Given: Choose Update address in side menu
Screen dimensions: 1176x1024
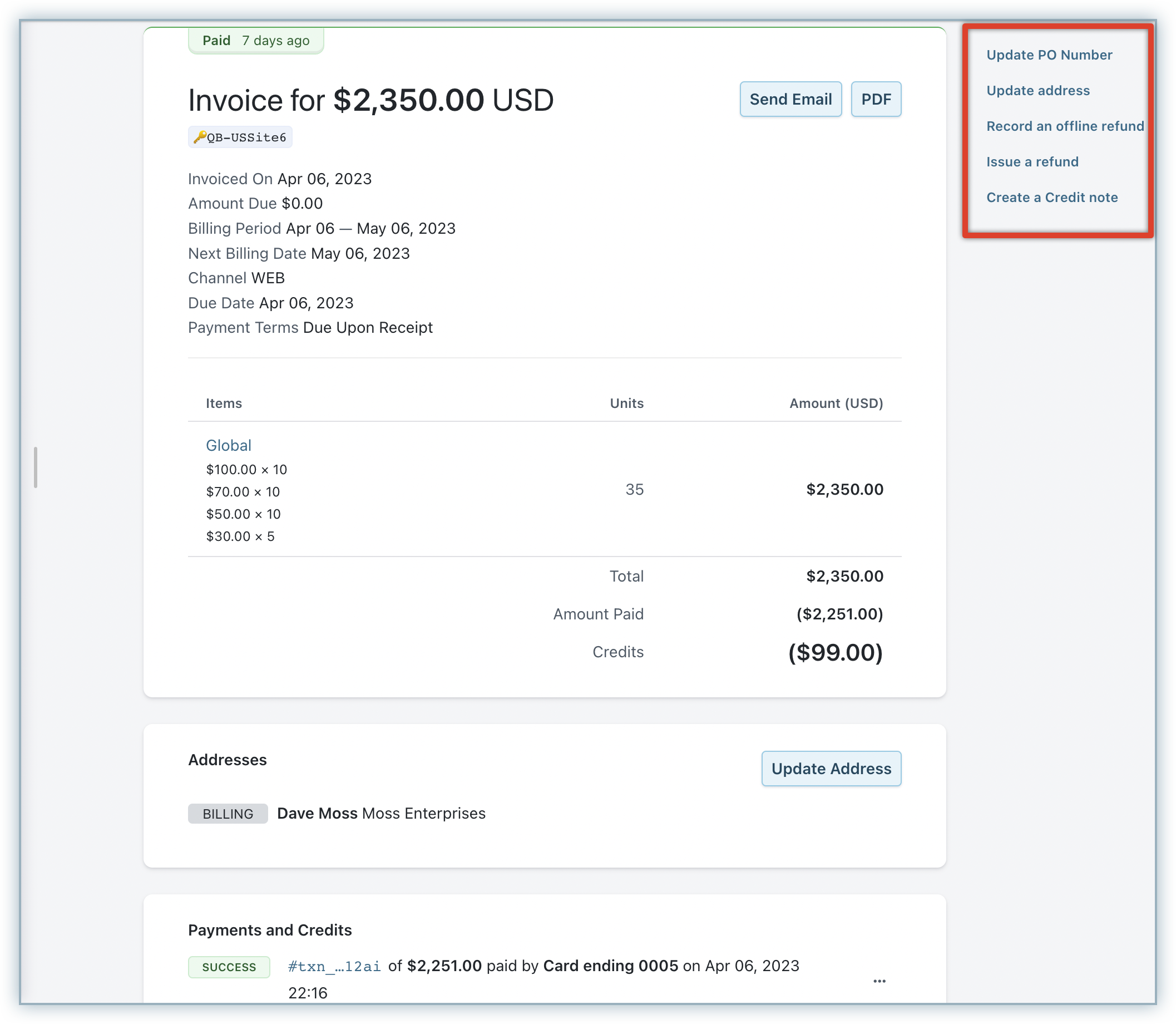Looking at the screenshot, I should 1037,90.
